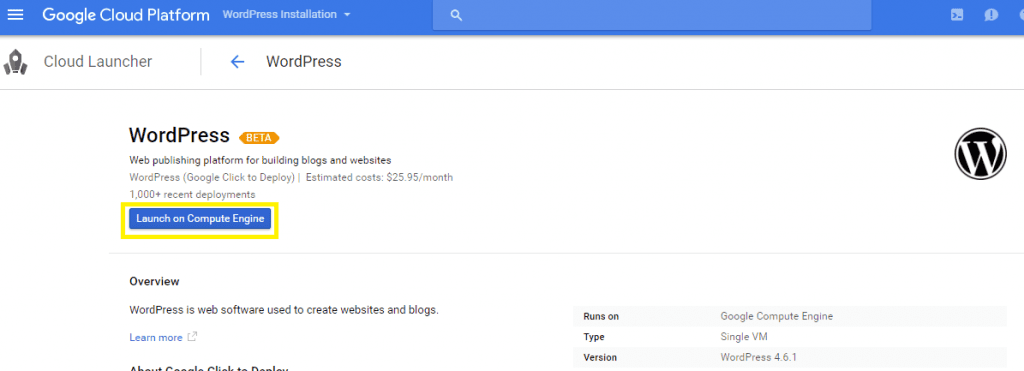
Task: Click the Google Cloud Platform title
Action: (x=126, y=14)
